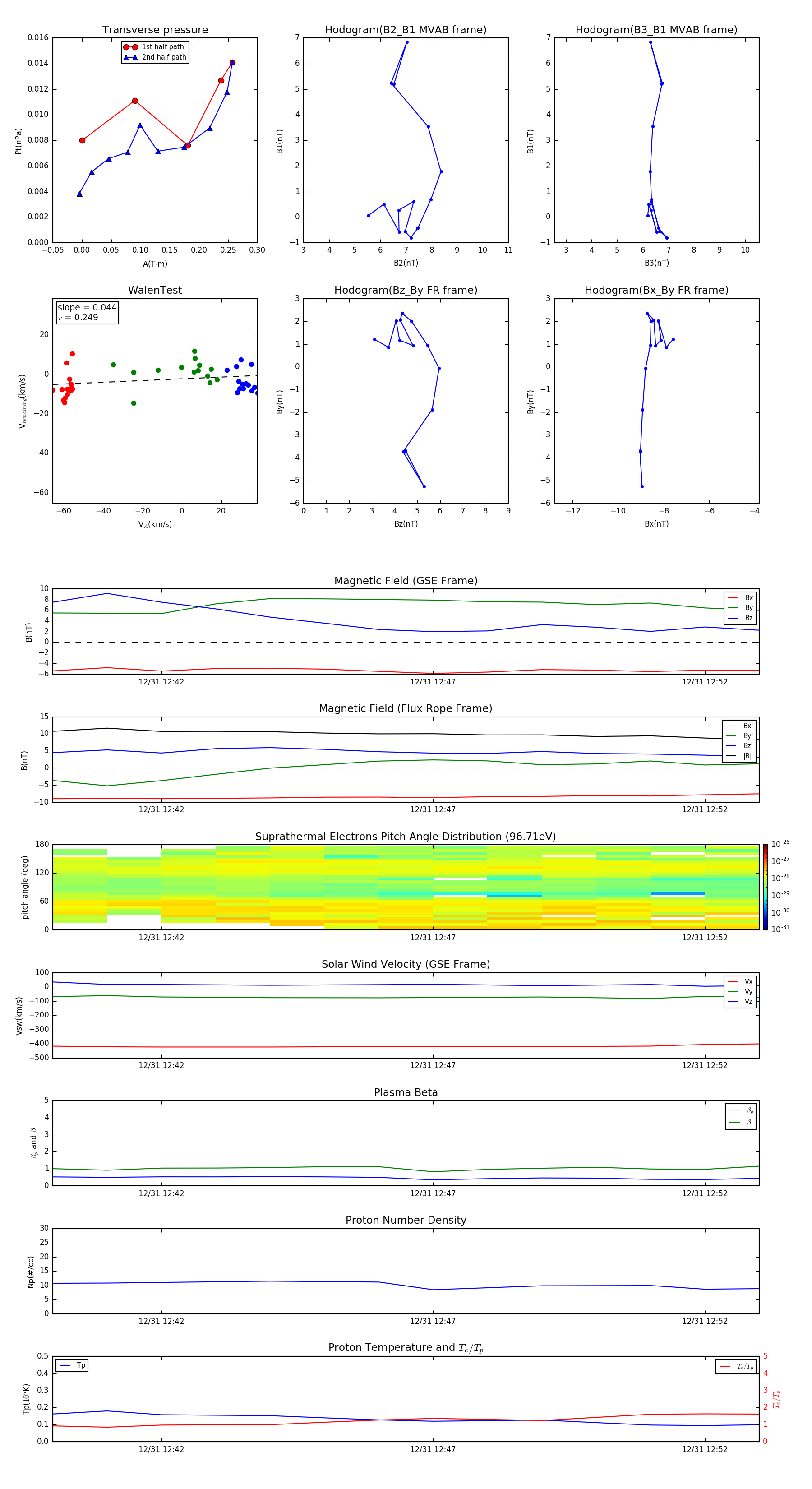Click the 'Transverse pressure' plot title
Viewport: 812px width, 1489px height.
pyautogui.click(x=155, y=30)
